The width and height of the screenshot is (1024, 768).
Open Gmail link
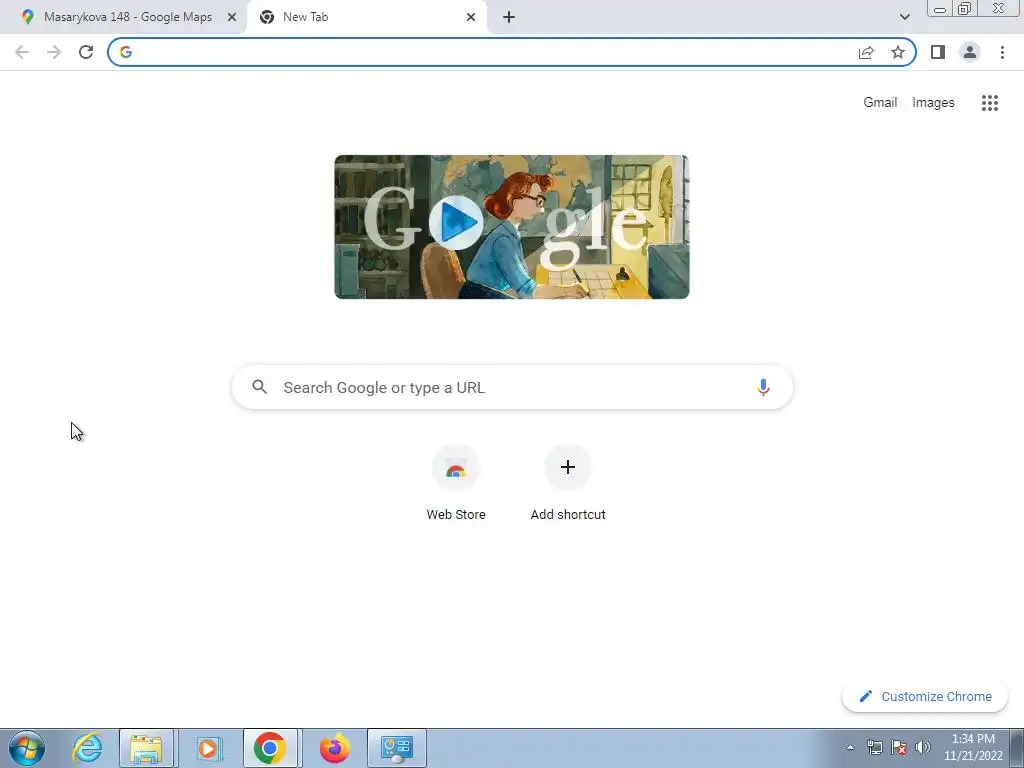tap(880, 103)
